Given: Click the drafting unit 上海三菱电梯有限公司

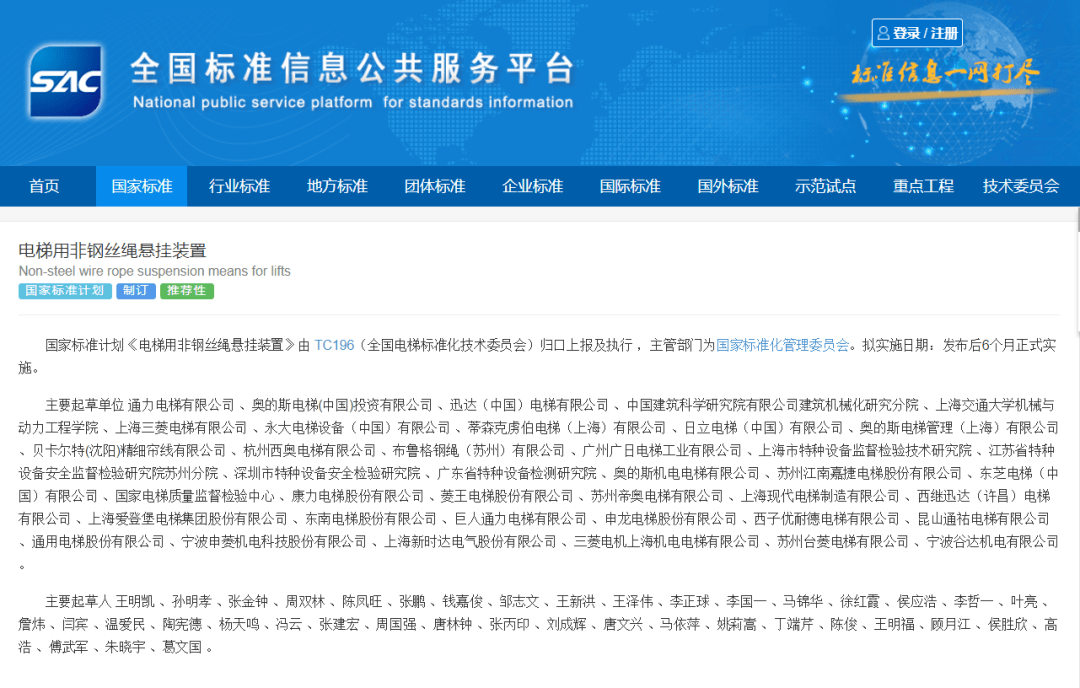Looking at the screenshot, I should click(180, 428).
